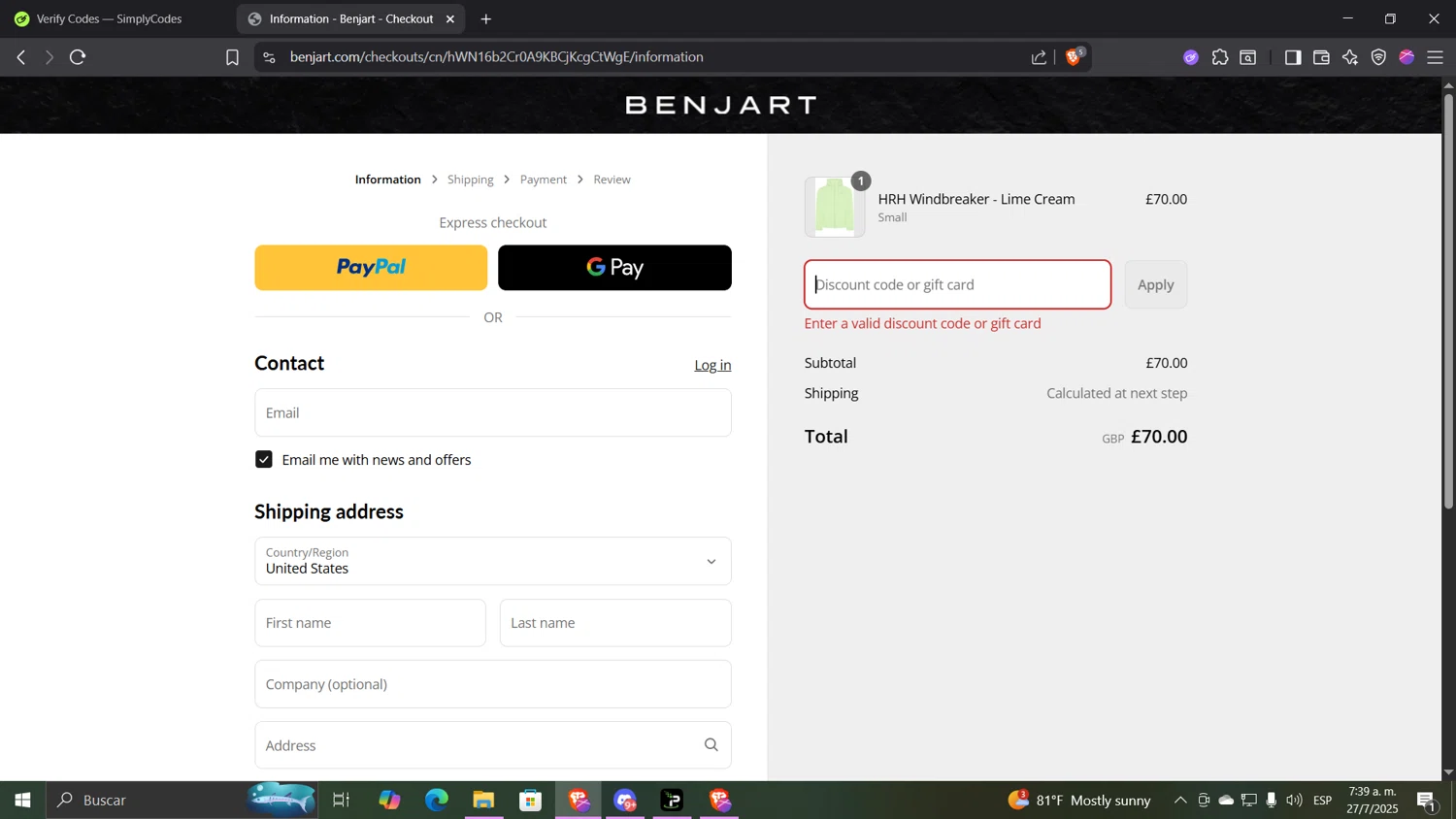This screenshot has width=1456, height=819.
Task: Open the clock showing 7:39 a. m.
Action: [1372, 801]
